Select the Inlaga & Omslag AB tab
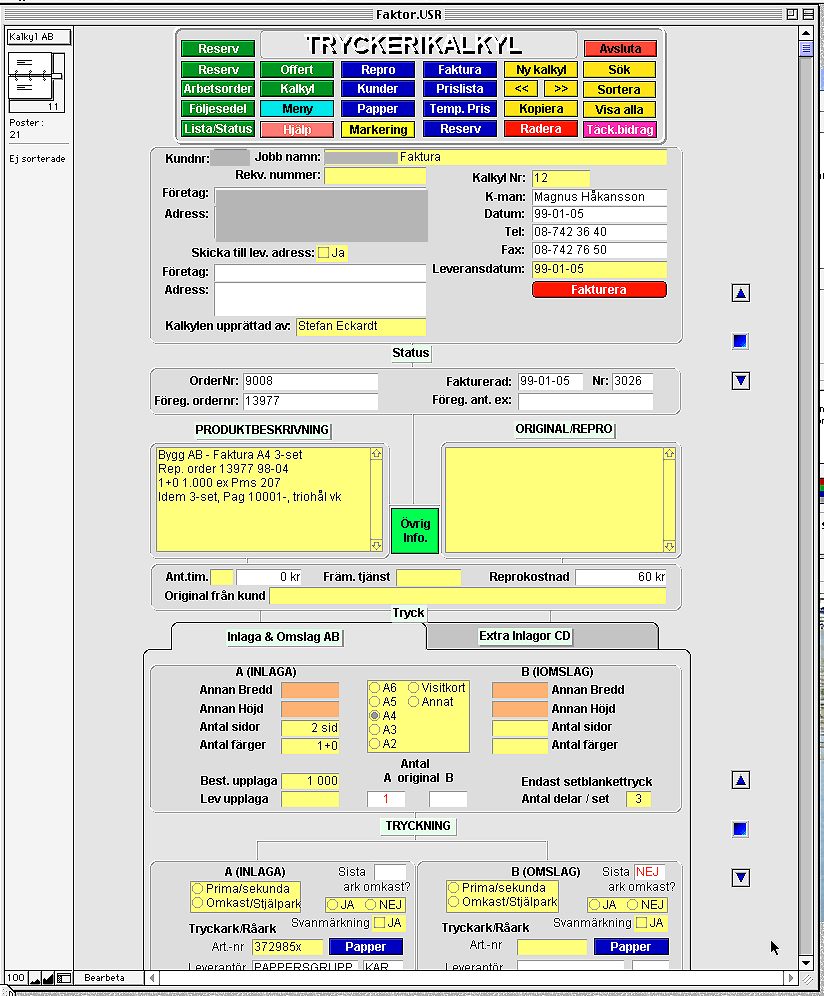The width and height of the screenshot is (824, 996). click(x=285, y=637)
